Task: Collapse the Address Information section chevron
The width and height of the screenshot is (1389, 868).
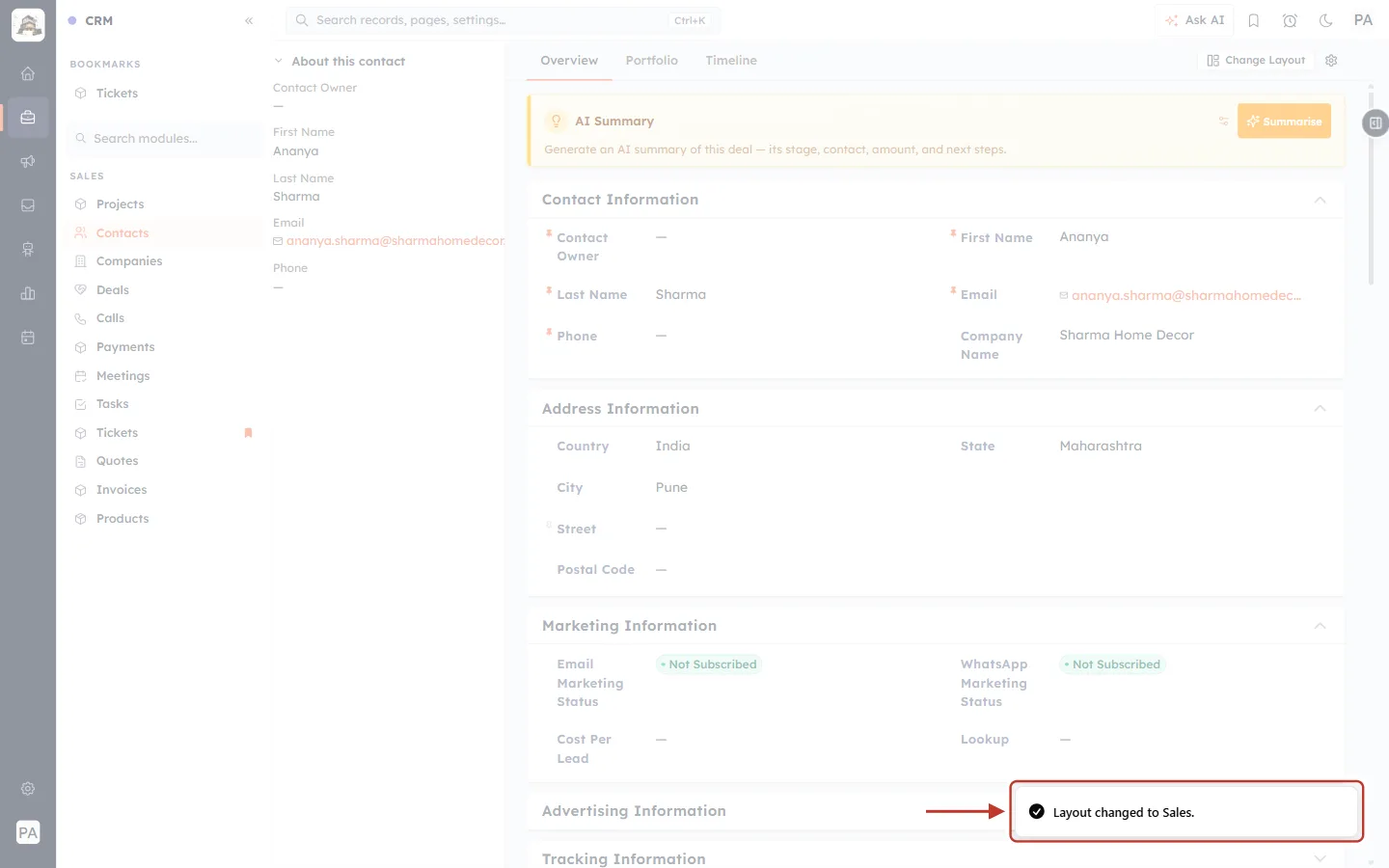Action: [x=1320, y=409]
